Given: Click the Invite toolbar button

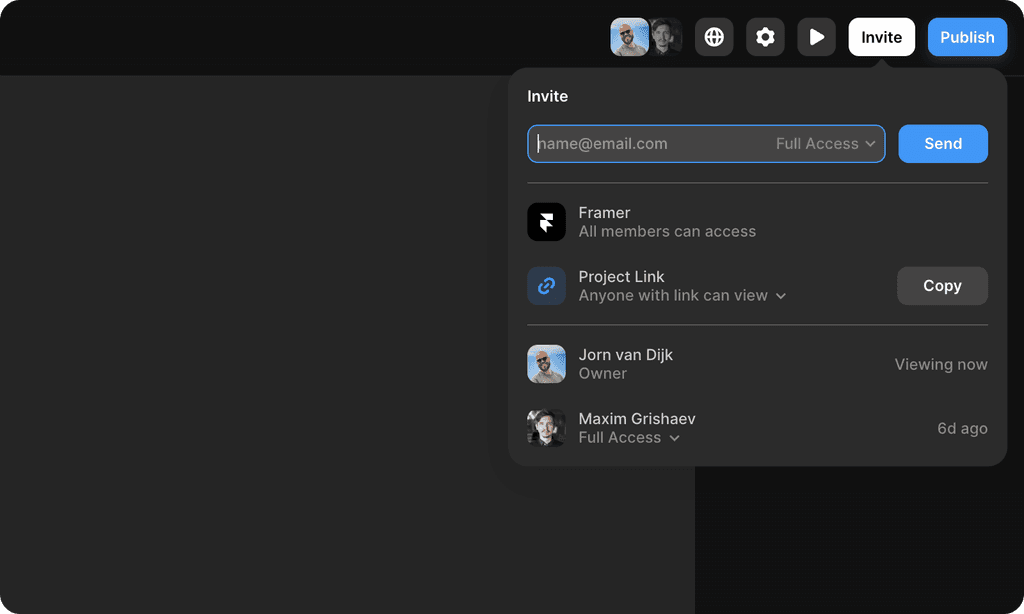Looking at the screenshot, I should pos(881,36).
